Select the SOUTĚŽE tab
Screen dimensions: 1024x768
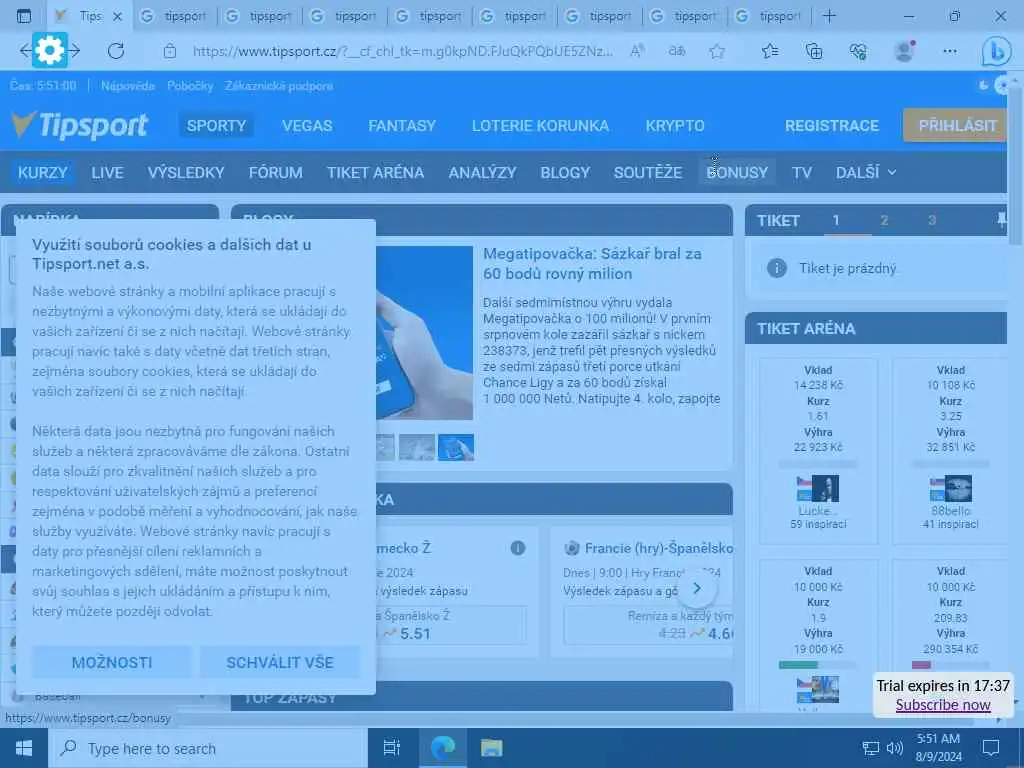(648, 172)
